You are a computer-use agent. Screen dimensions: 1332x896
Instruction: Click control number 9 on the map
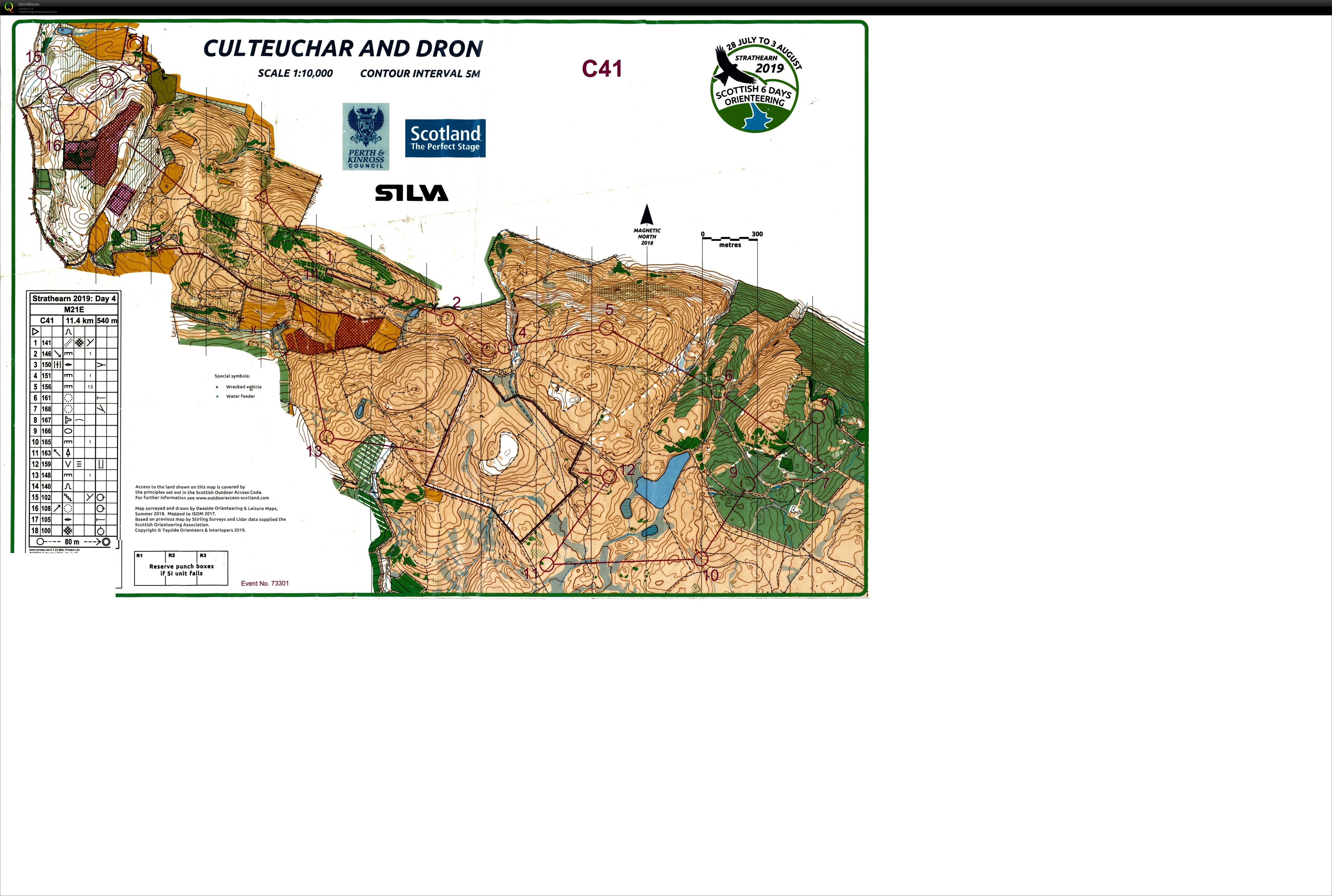pyautogui.click(x=733, y=473)
